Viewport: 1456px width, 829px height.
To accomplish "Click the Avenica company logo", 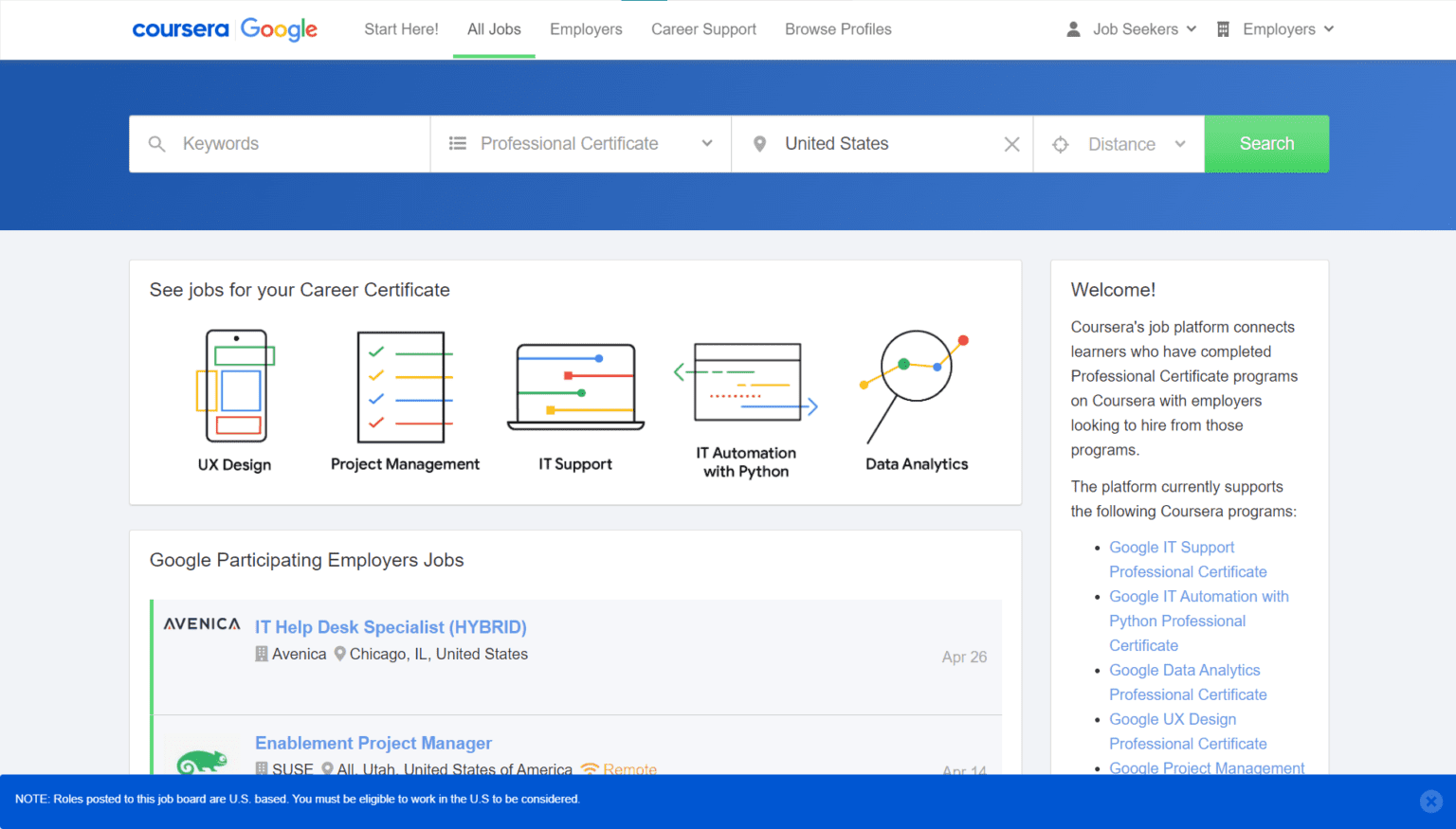I will (x=201, y=623).
